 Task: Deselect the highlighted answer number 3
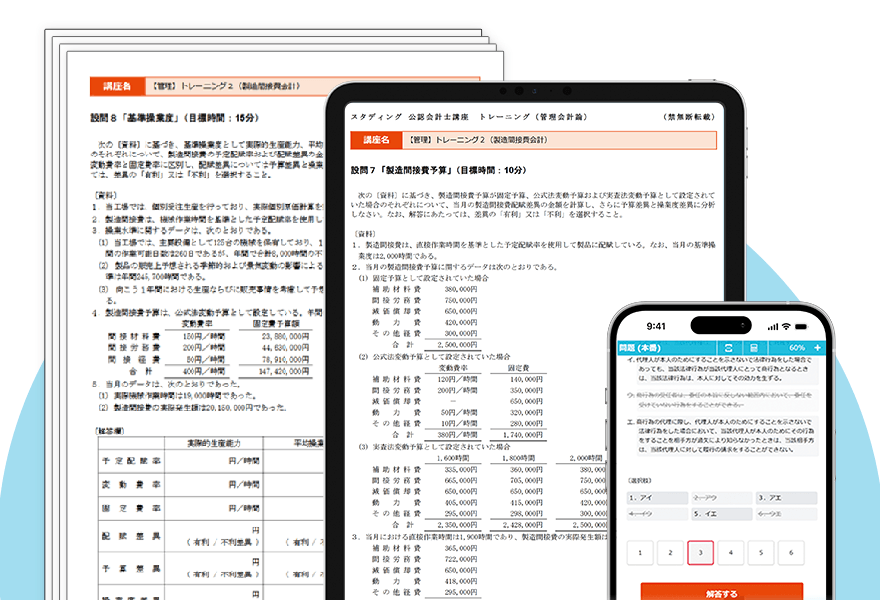click(700, 553)
